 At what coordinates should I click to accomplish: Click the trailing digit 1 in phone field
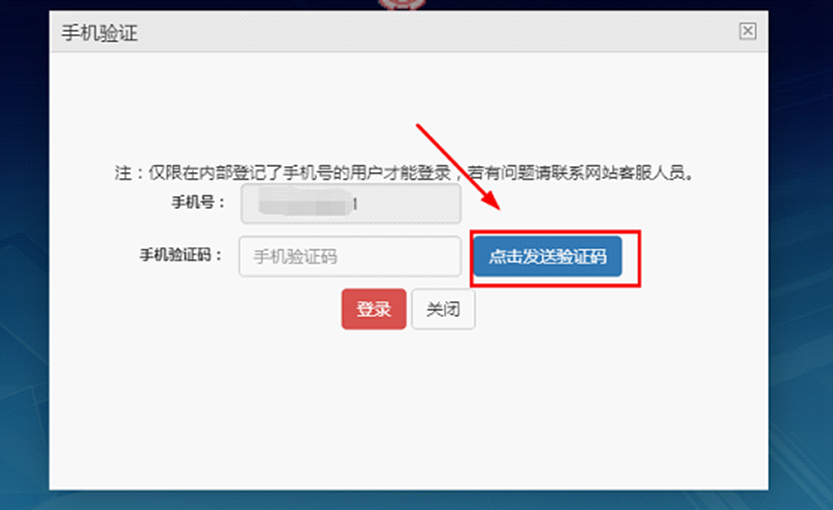pyautogui.click(x=354, y=203)
